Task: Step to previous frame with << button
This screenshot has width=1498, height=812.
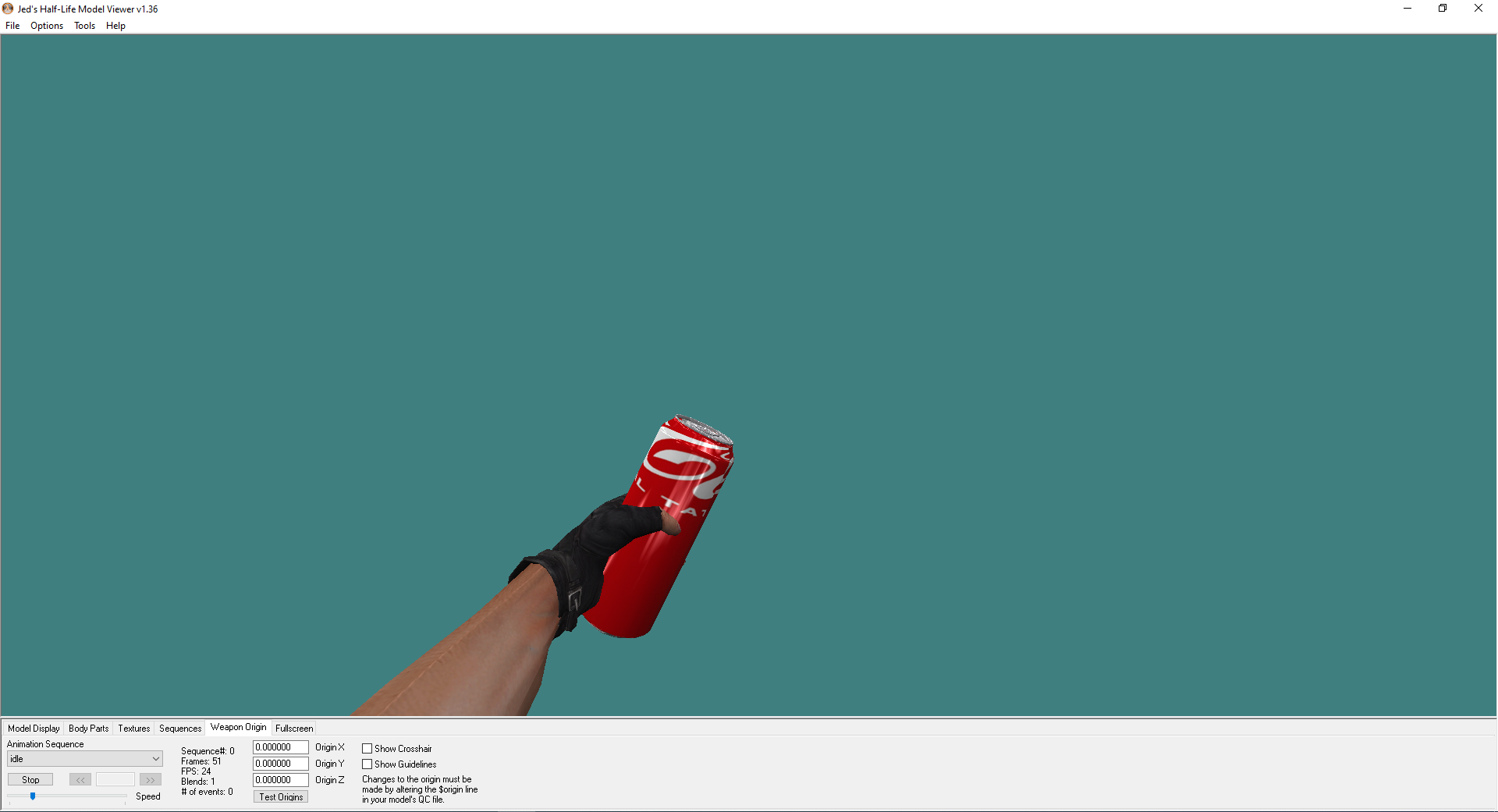Action: click(80, 780)
